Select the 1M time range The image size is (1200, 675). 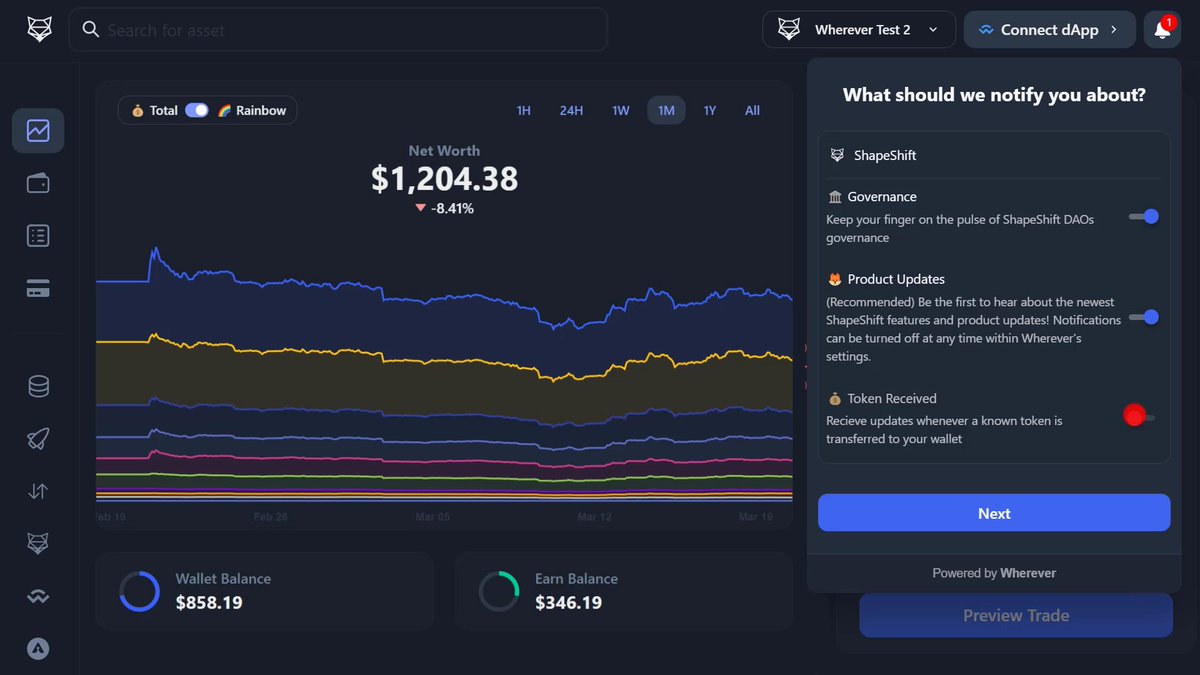666,110
